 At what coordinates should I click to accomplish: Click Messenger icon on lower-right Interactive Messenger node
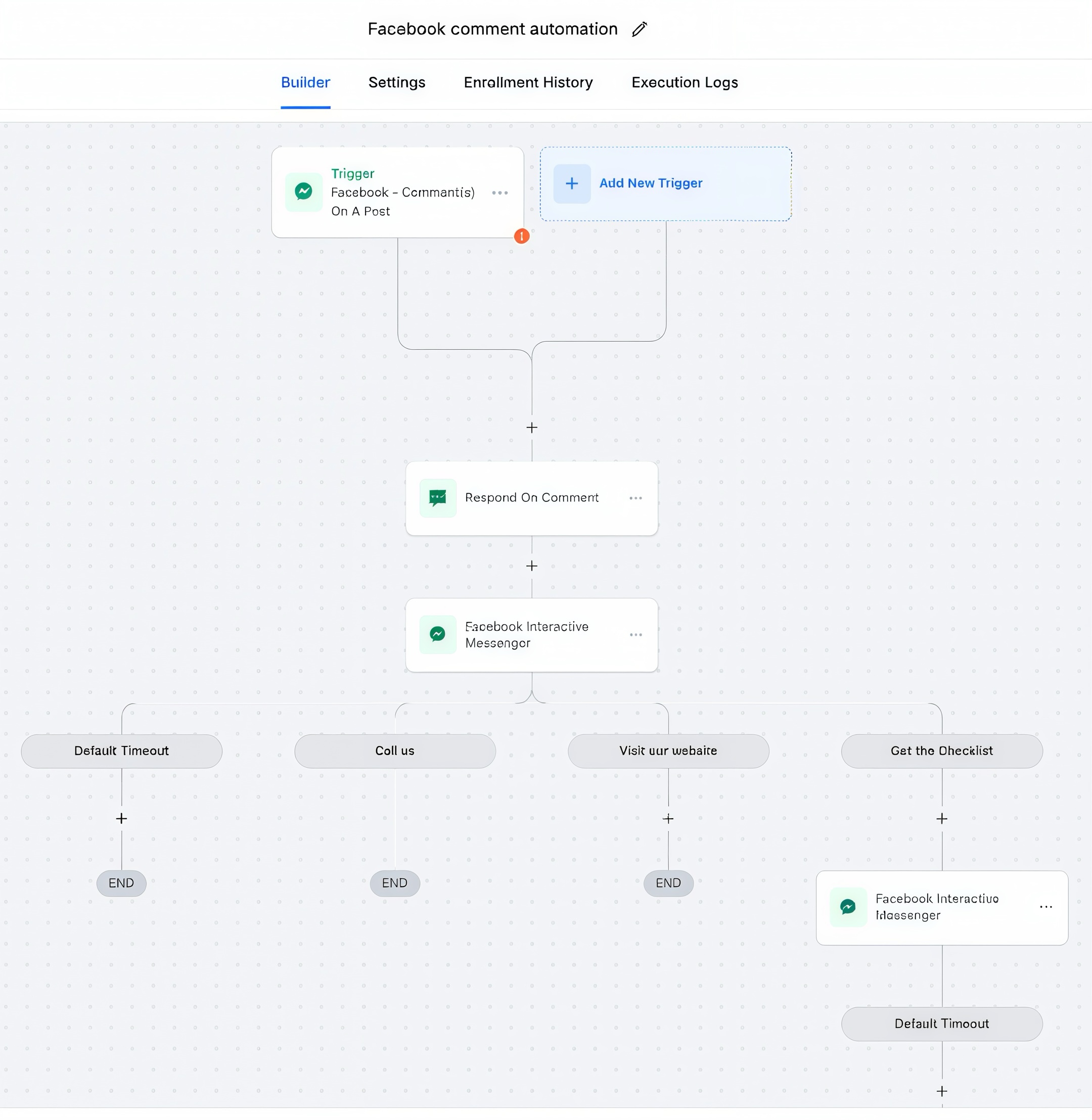pos(848,907)
